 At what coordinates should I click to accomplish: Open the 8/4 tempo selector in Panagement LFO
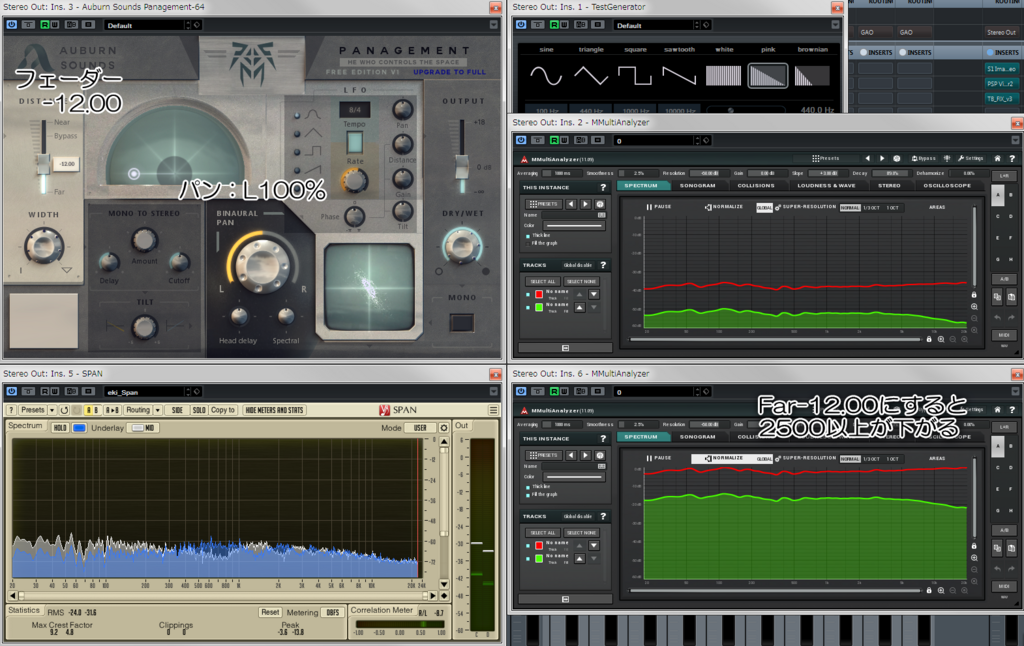(x=355, y=110)
